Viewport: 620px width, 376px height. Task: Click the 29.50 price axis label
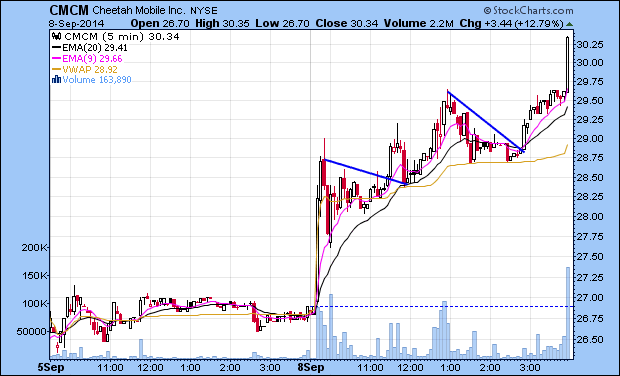(590, 100)
